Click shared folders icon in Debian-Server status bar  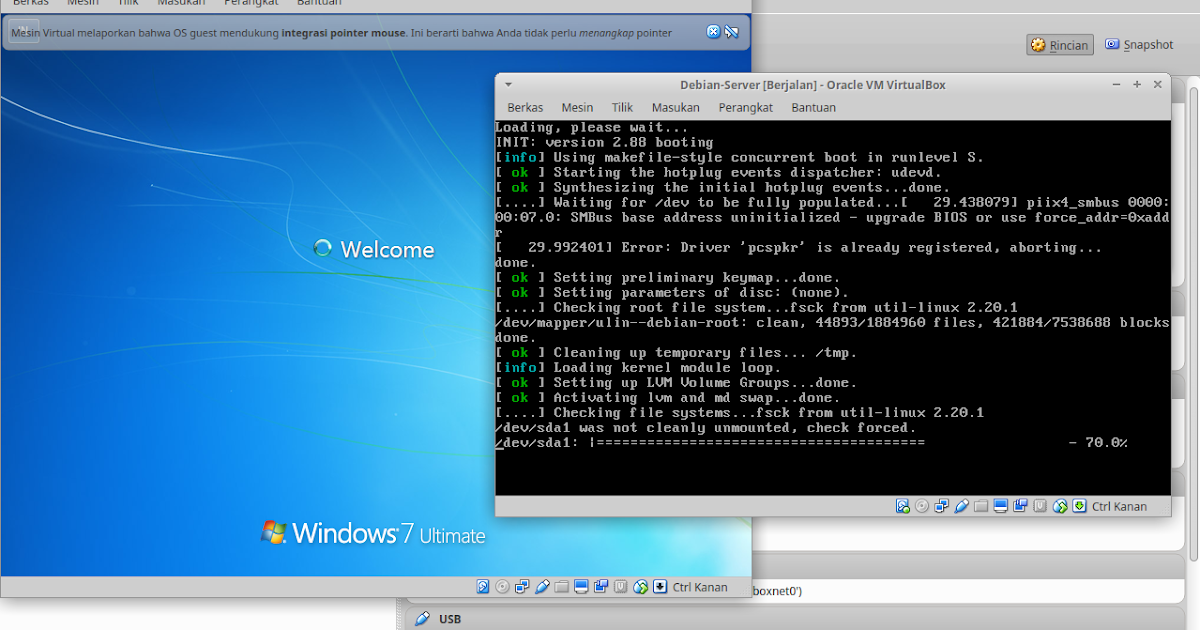(x=981, y=506)
